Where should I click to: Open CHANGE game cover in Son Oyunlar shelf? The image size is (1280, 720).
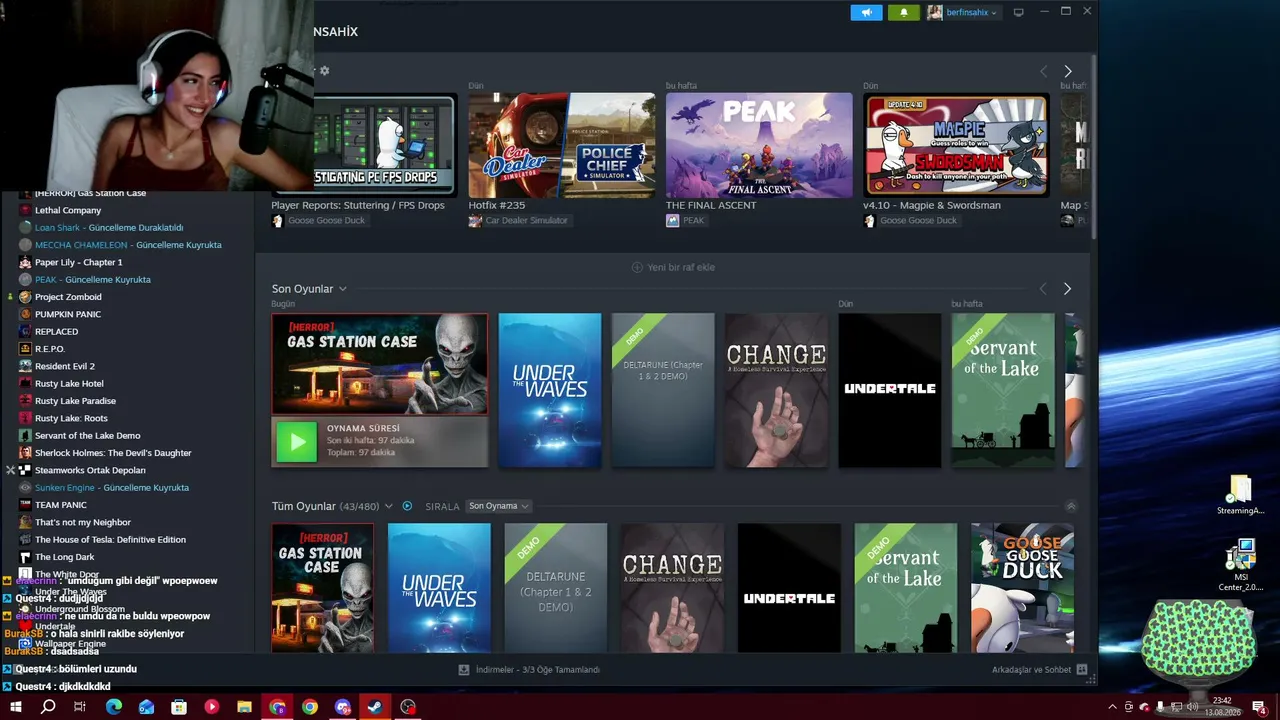[776, 390]
